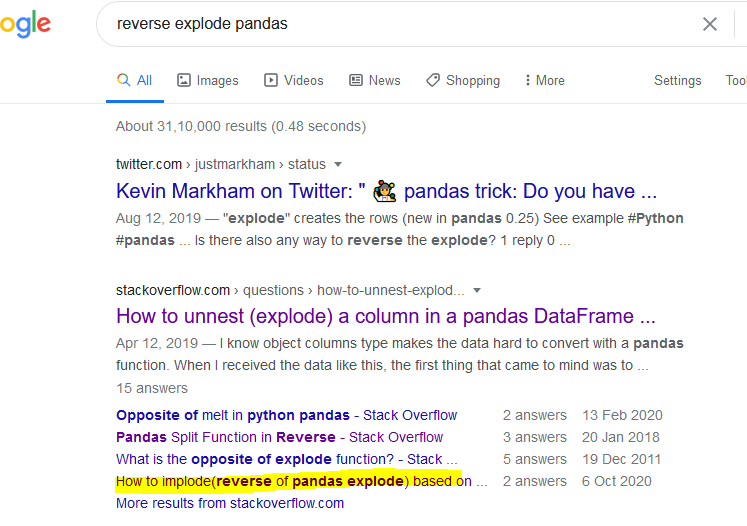Click the three-dot More icon

click(527, 80)
